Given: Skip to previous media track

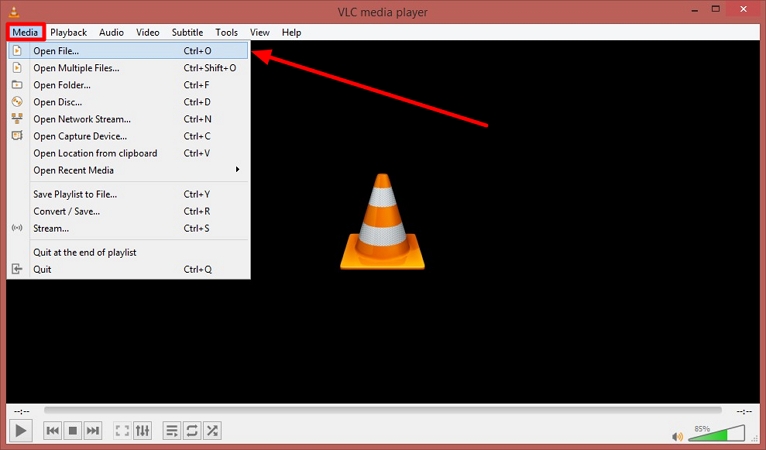Looking at the screenshot, I should click(53, 430).
